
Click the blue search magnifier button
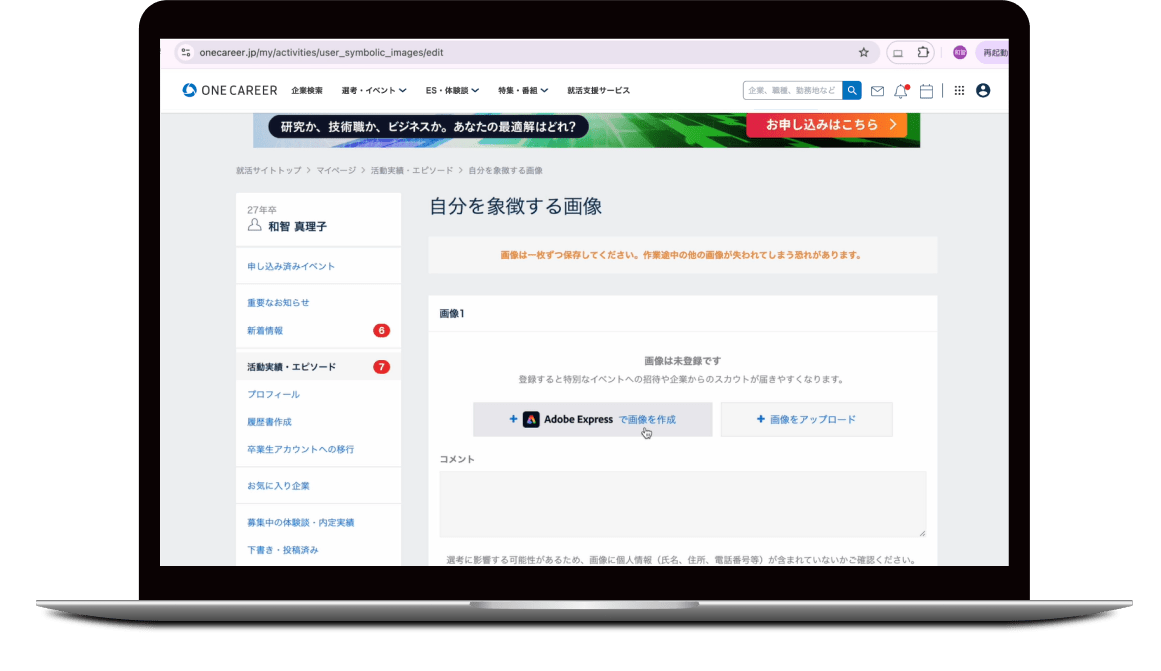tap(852, 91)
